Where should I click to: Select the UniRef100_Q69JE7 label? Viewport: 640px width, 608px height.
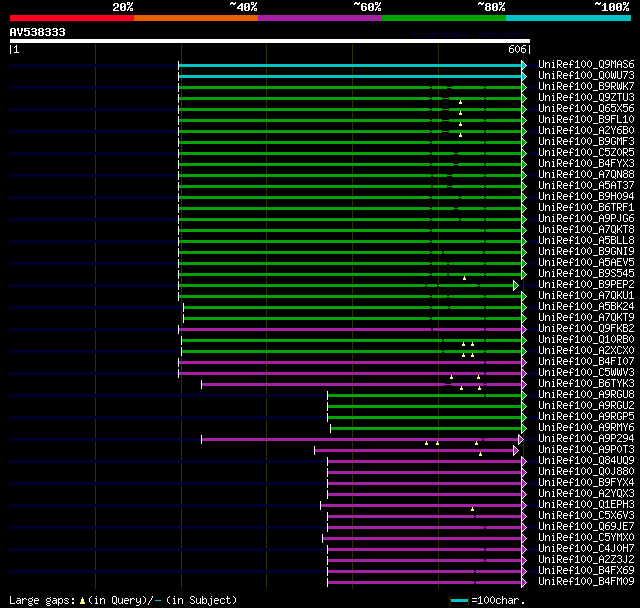[586, 527]
